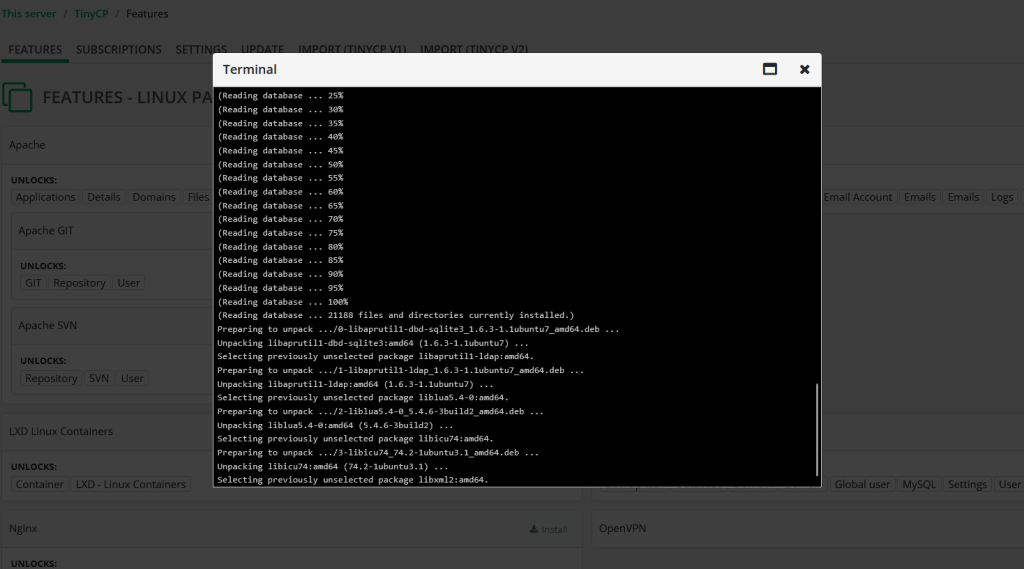Click 'Selecting previously unselected package libicu74' line
The image size is (1024, 569).
(355, 439)
